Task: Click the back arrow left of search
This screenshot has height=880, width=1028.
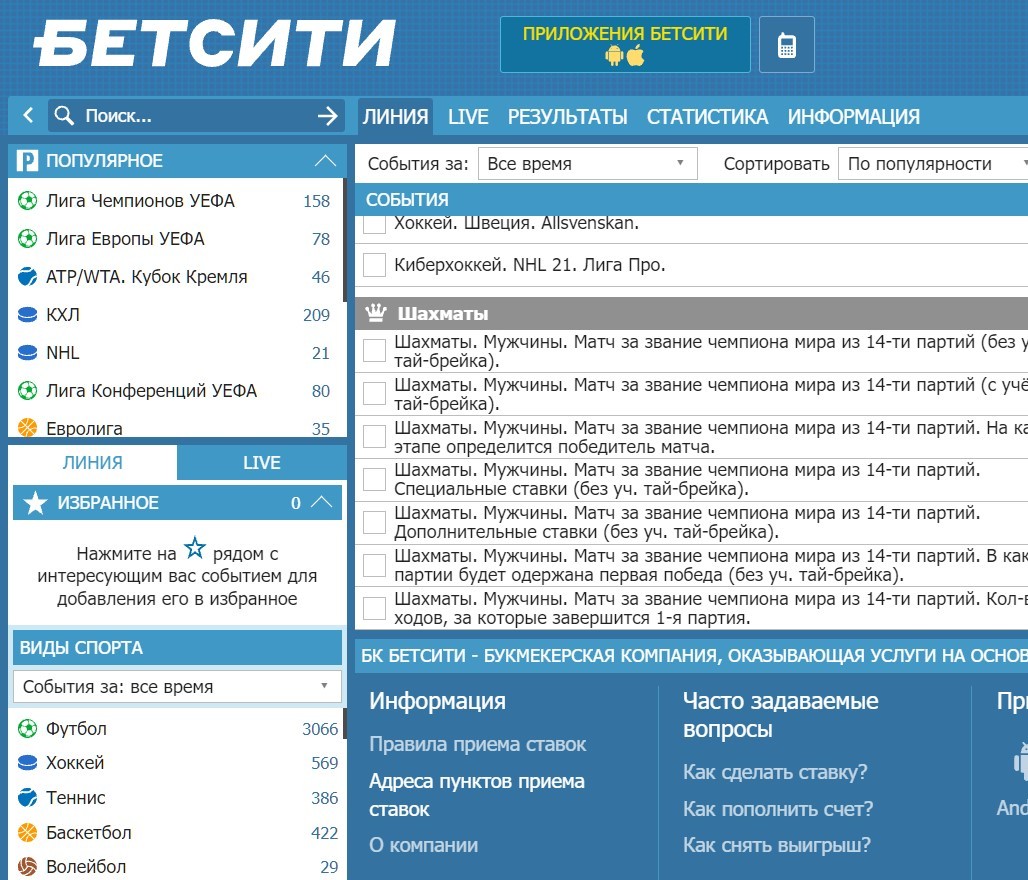Action: (28, 115)
